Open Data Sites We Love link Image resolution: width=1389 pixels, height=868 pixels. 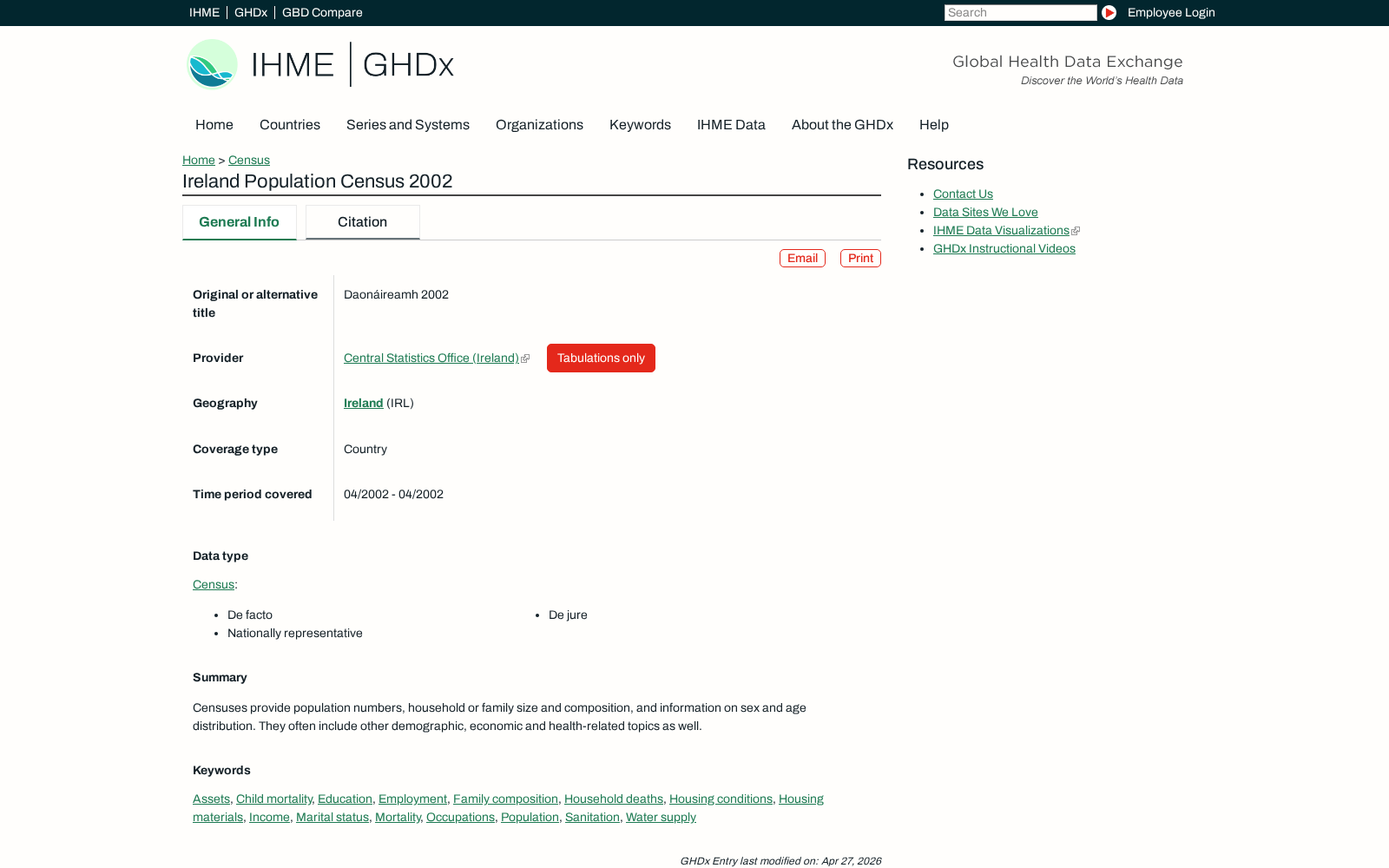tap(985, 212)
